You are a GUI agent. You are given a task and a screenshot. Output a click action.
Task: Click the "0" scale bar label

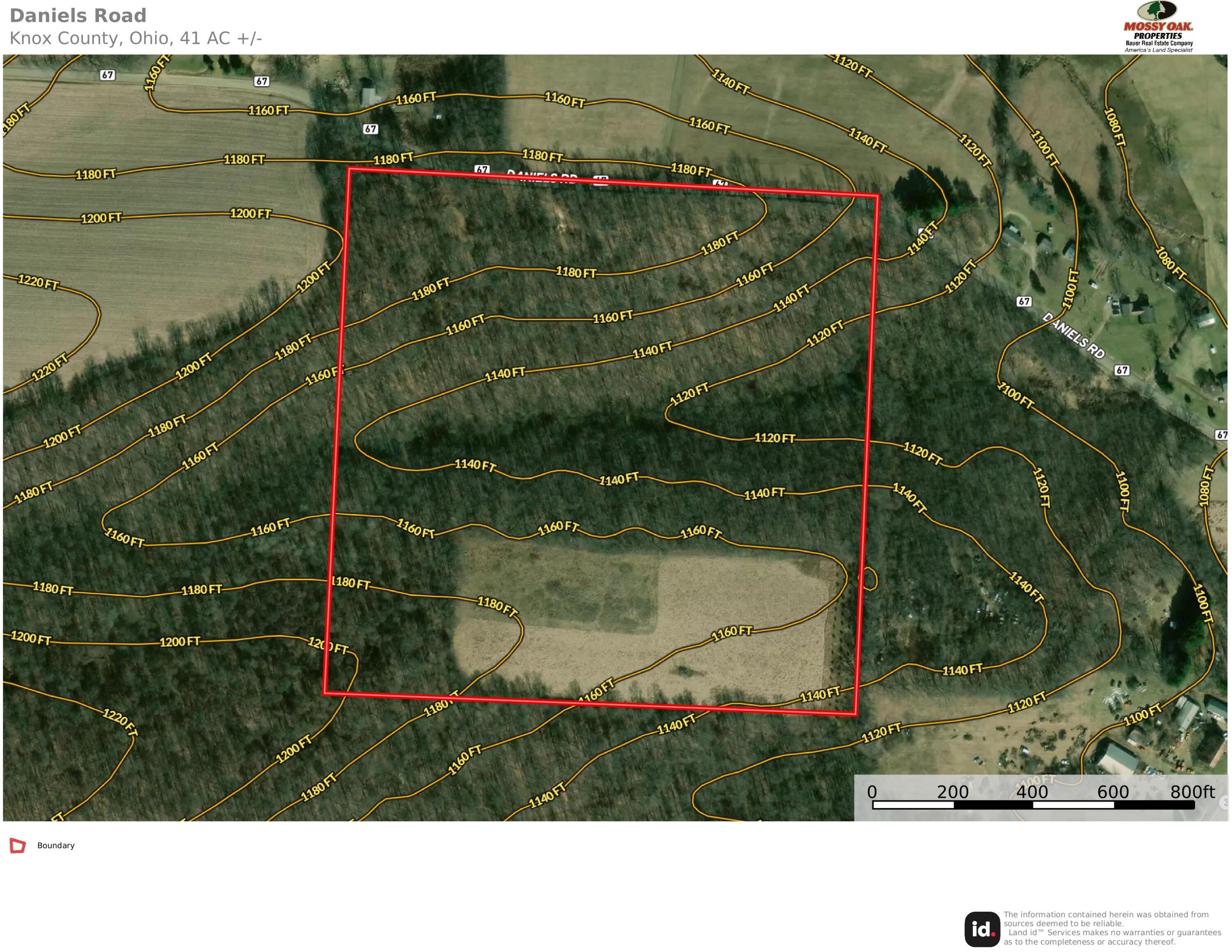click(x=872, y=792)
